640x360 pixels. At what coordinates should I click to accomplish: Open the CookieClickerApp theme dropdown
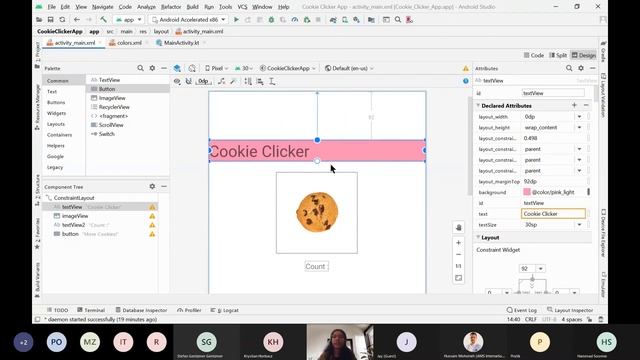[x=288, y=68]
